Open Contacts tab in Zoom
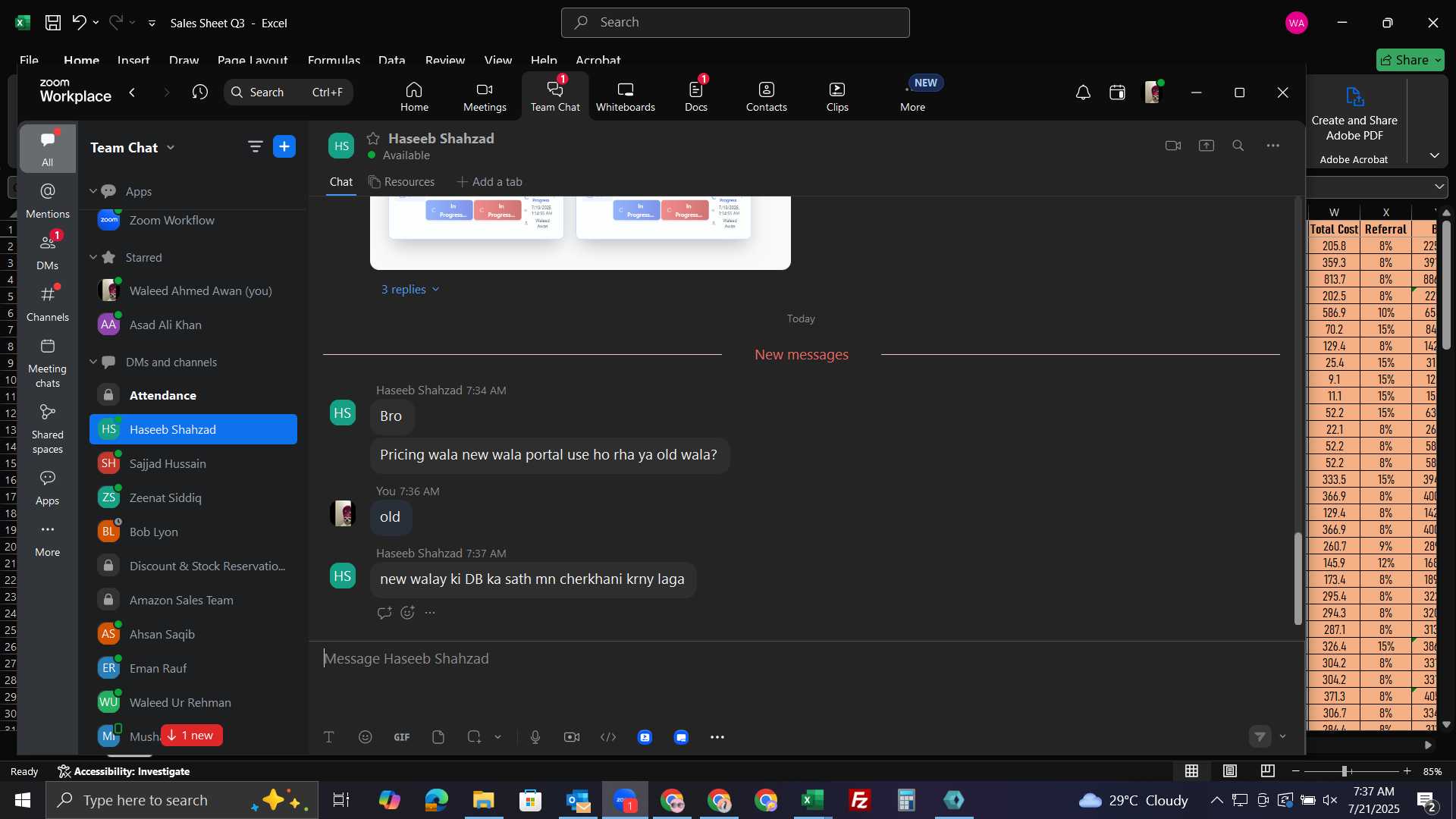Viewport: 1456px width, 819px height. click(x=766, y=96)
